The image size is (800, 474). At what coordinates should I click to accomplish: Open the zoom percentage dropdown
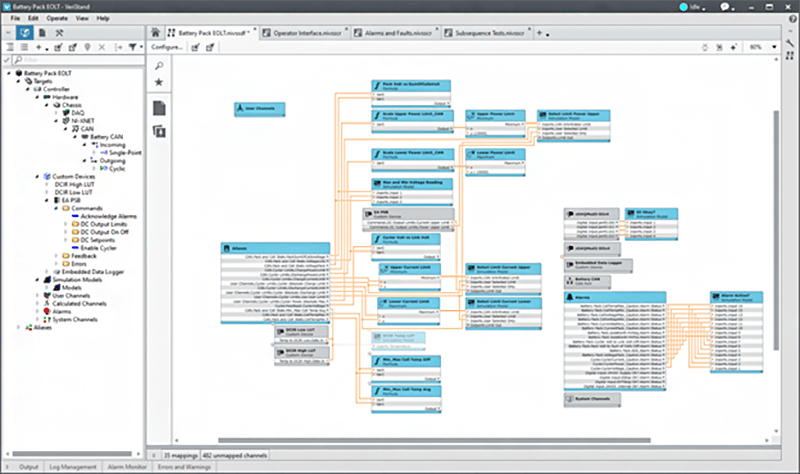tap(774, 47)
